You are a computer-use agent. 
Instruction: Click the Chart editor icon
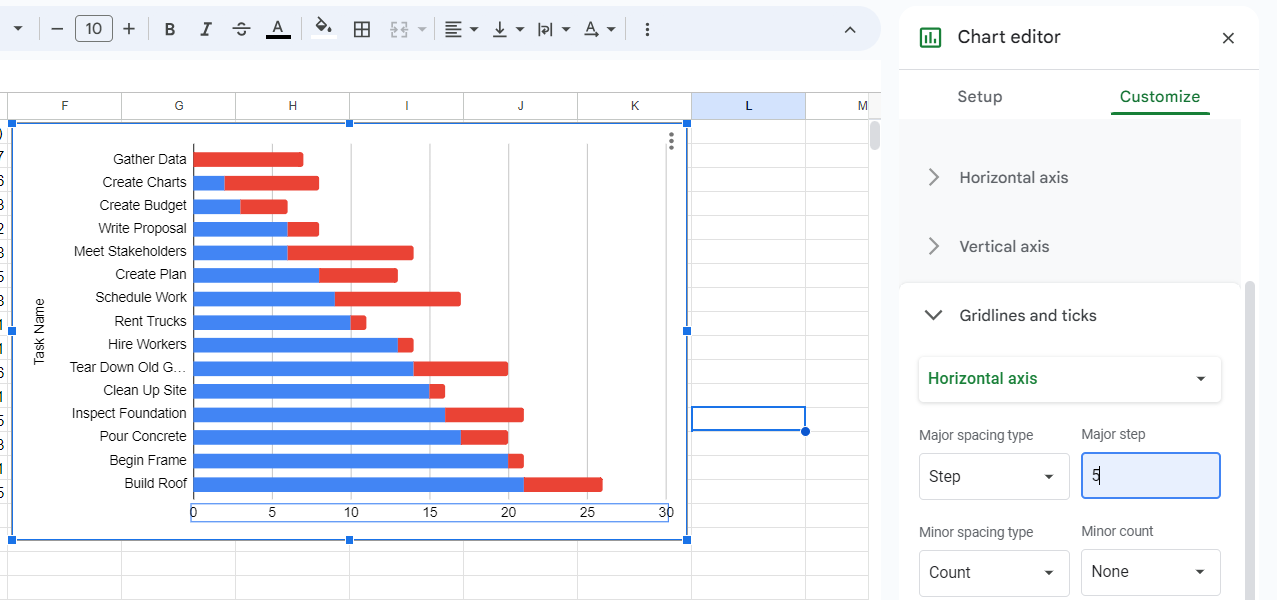coord(930,37)
